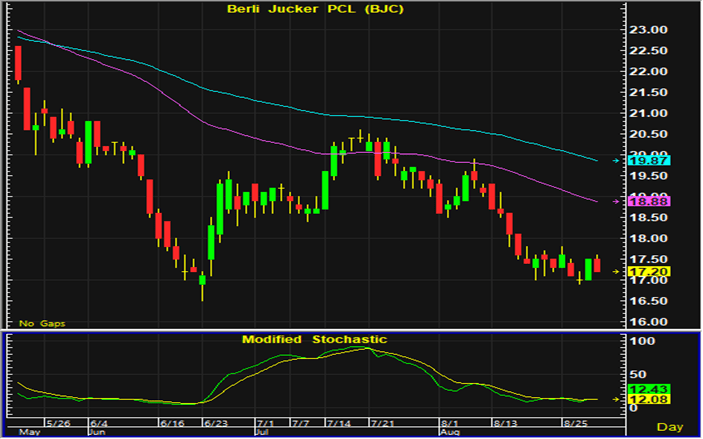
Task: Click the cyan arrow beside 19.87
Action: click(613, 160)
